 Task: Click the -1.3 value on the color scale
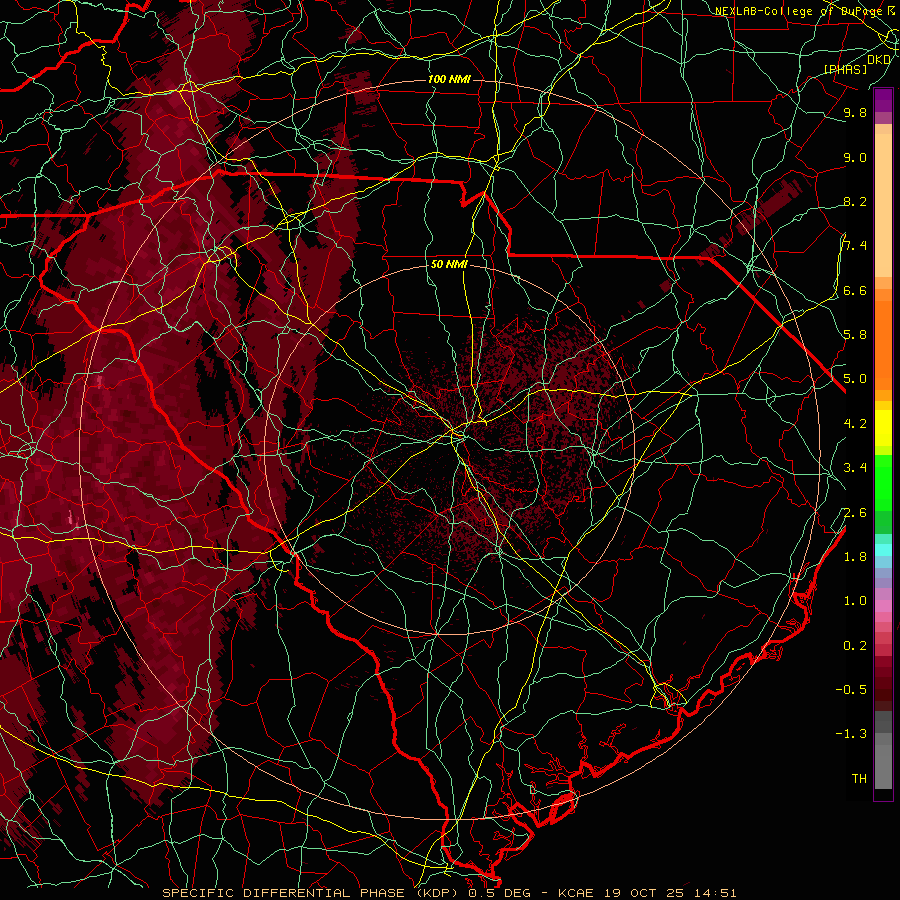click(851, 734)
